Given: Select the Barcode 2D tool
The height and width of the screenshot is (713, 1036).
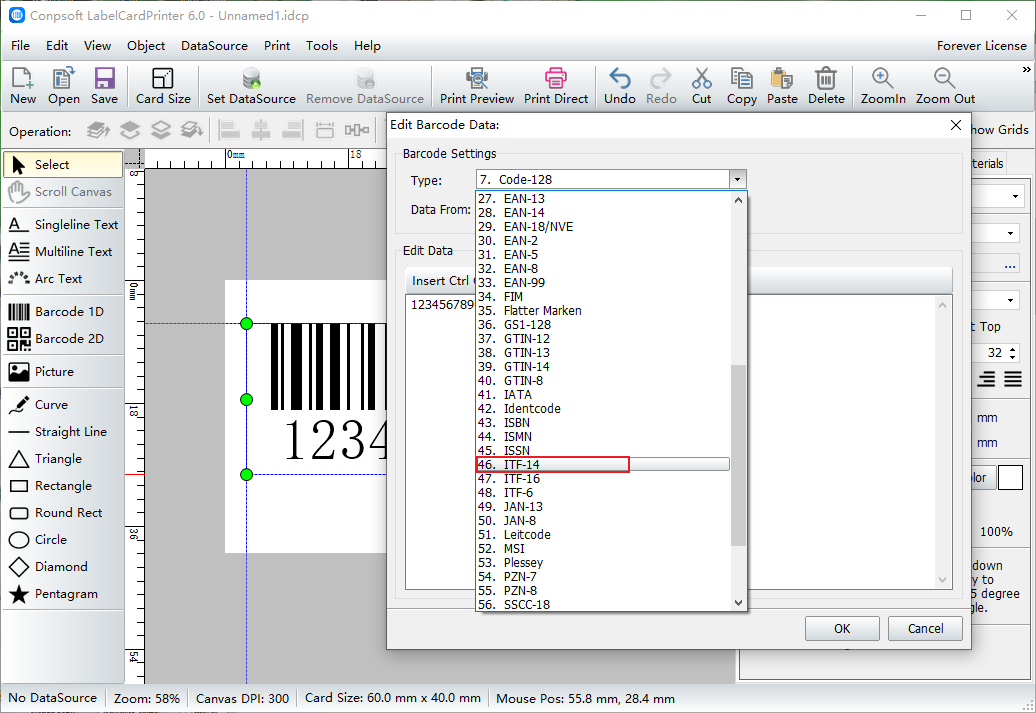Looking at the screenshot, I should tap(63, 339).
